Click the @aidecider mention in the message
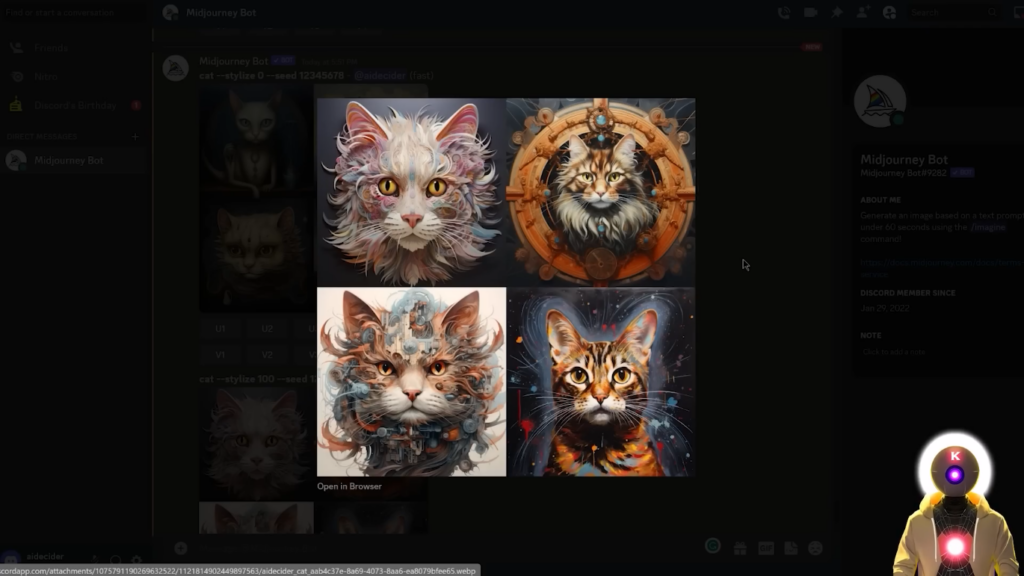This screenshot has height=576, width=1024. (379, 76)
